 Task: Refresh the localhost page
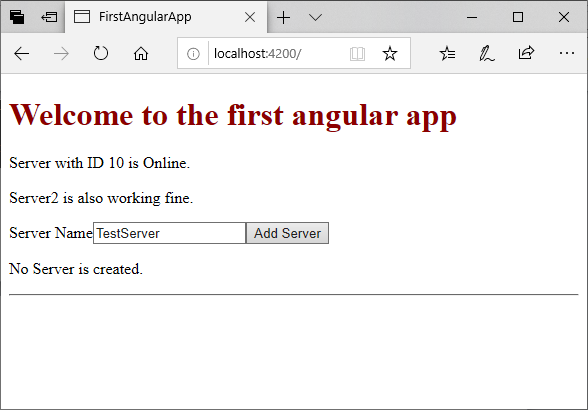101,53
